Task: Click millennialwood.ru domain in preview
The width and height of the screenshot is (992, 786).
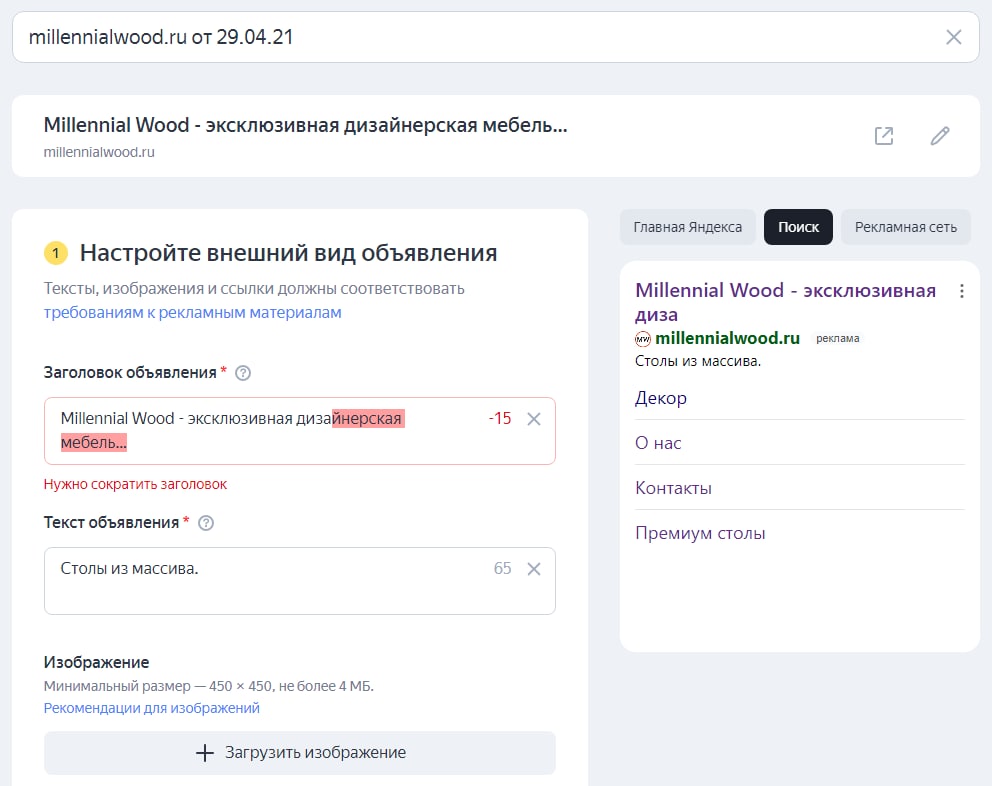Action: coord(728,339)
